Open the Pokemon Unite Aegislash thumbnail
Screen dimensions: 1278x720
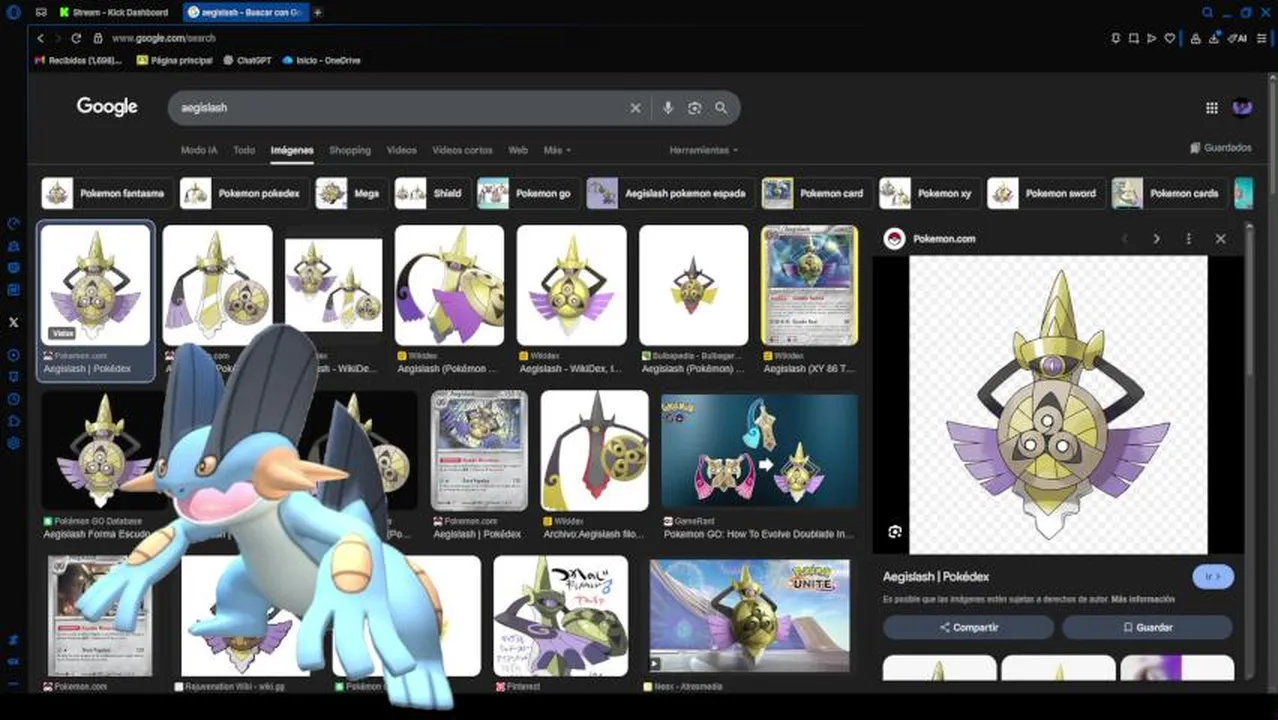[x=749, y=615]
